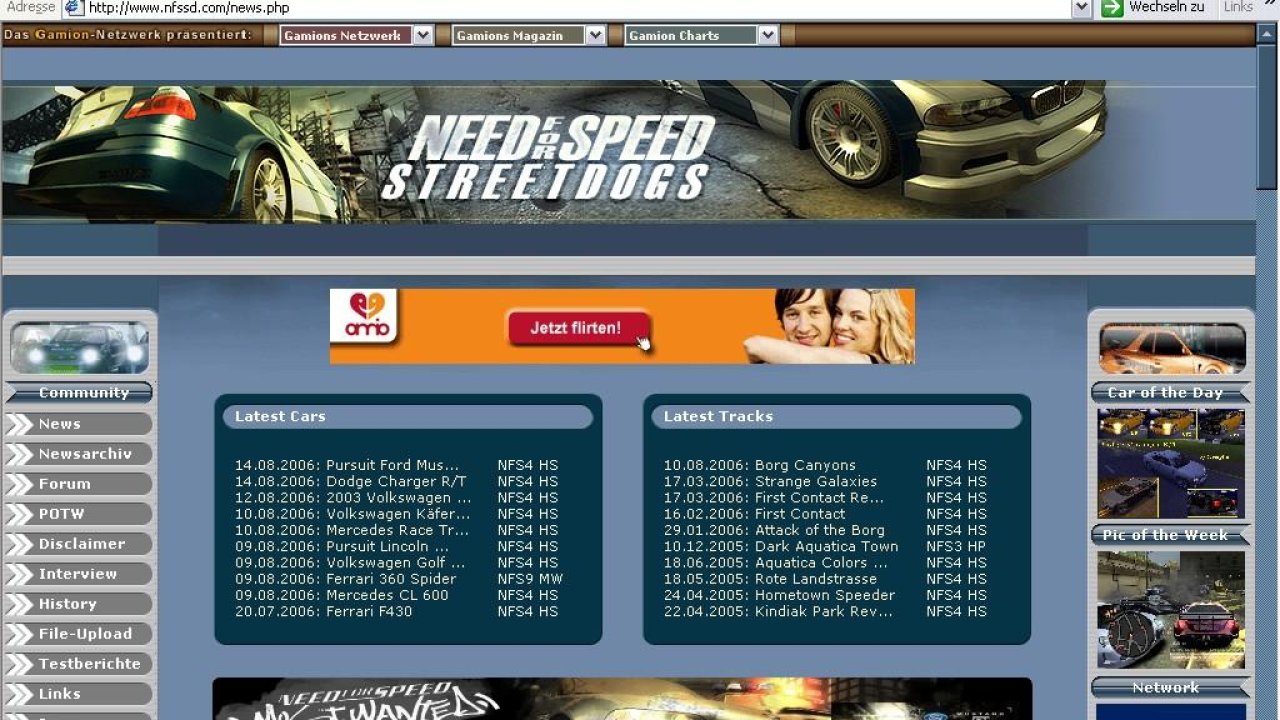The width and height of the screenshot is (1280, 720).
Task: Open Ferrari 360 Spider car entry
Action: click(391, 579)
